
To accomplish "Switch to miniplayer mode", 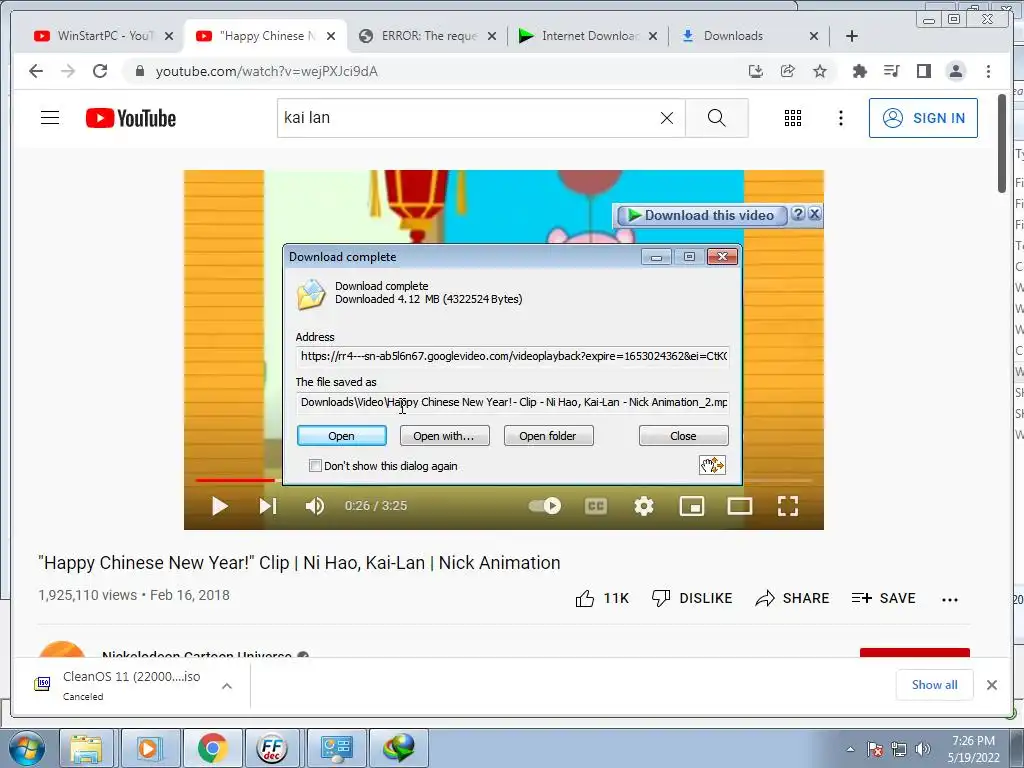I will (692, 506).
